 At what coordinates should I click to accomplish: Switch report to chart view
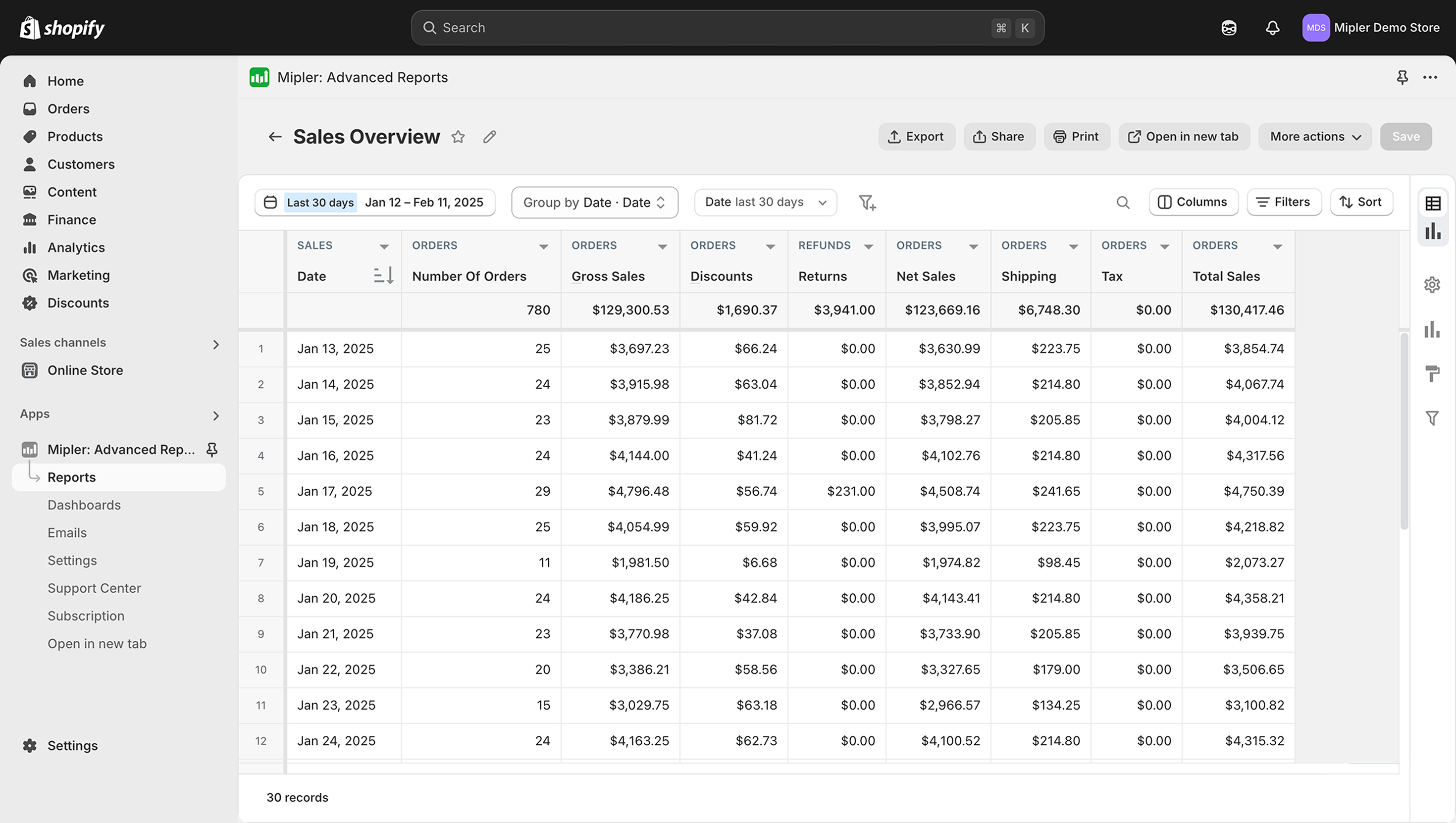(x=1433, y=232)
